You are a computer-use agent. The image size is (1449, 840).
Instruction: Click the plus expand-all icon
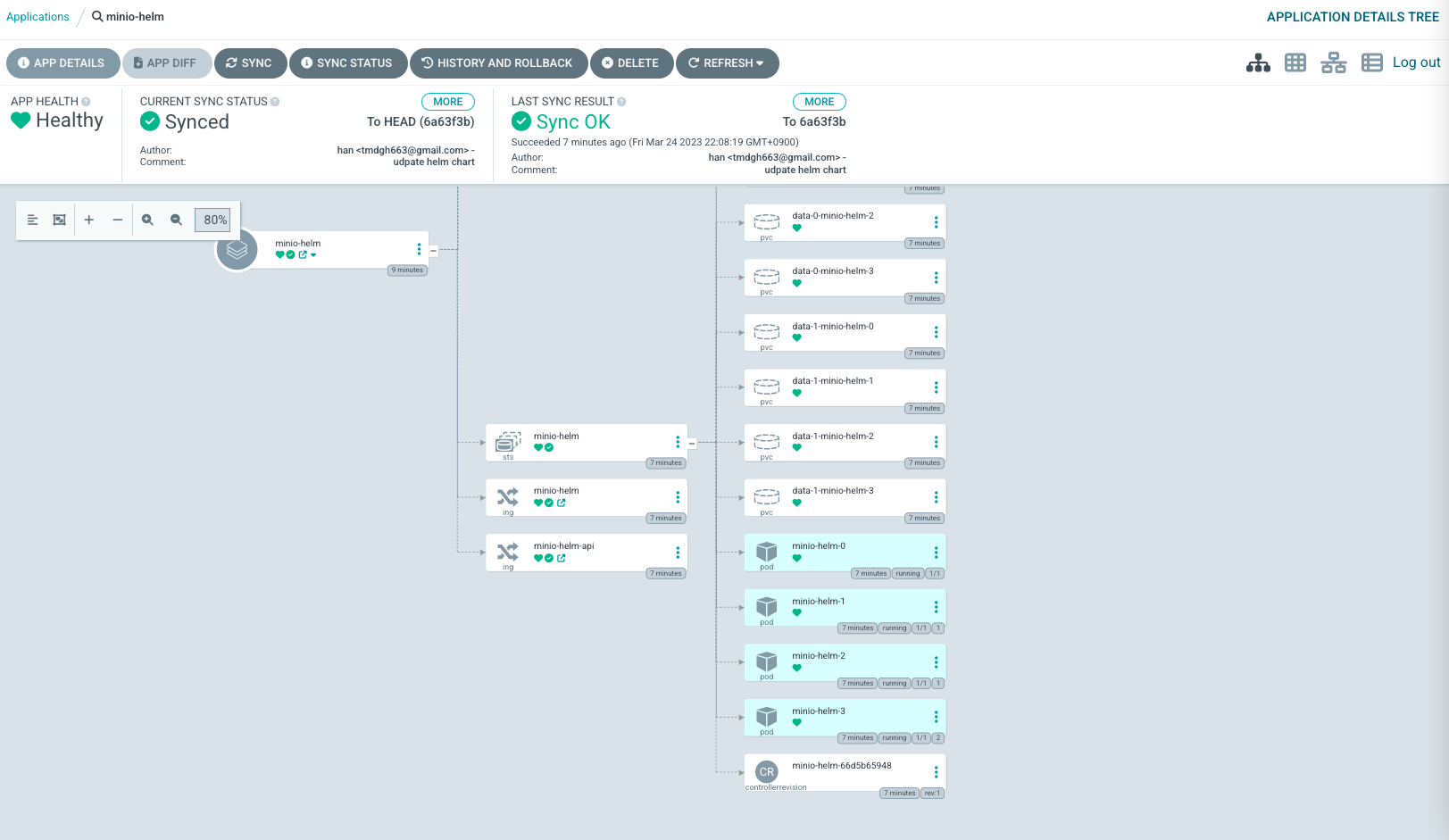pyautogui.click(x=88, y=220)
